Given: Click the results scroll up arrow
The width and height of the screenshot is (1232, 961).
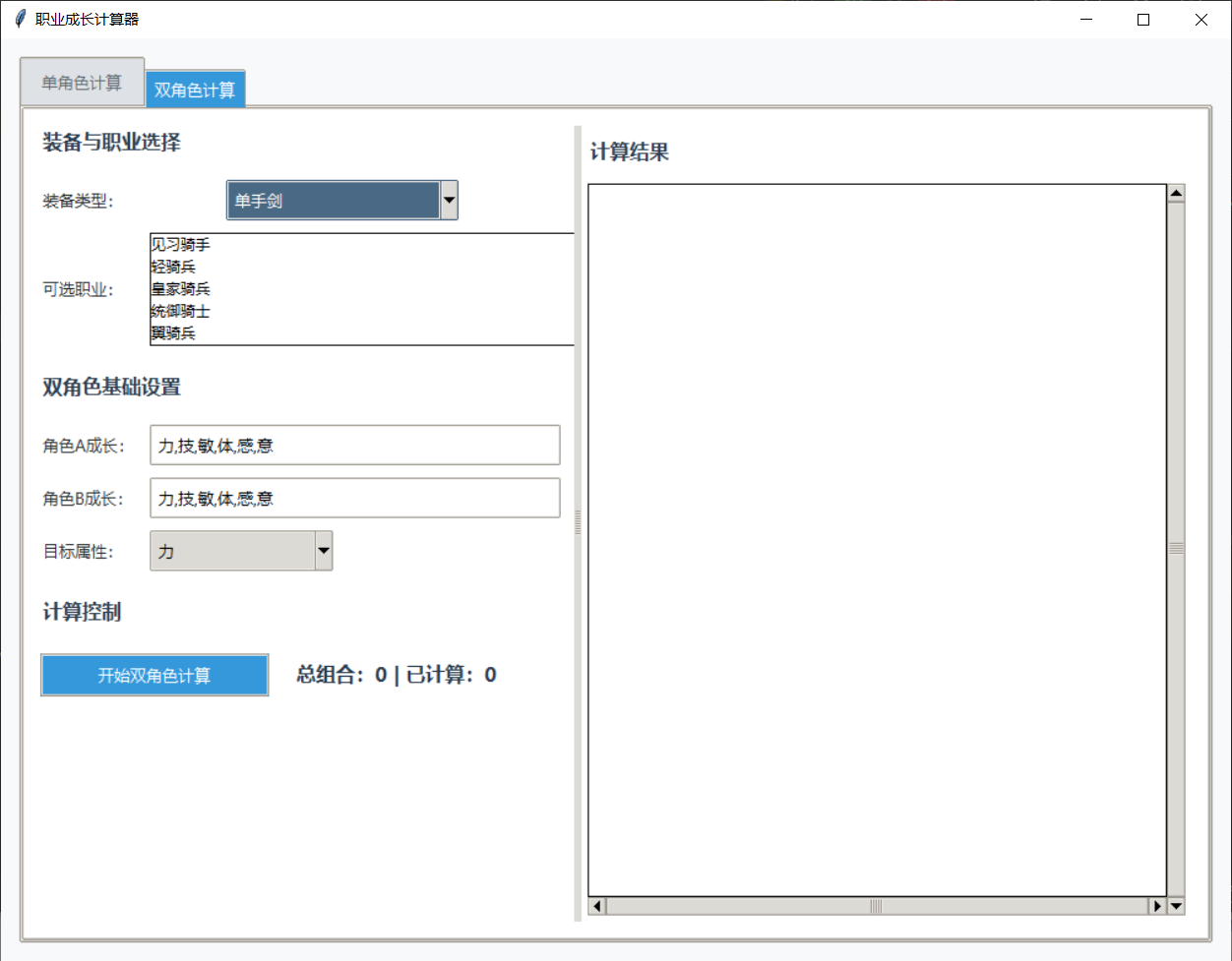Looking at the screenshot, I should (x=1176, y=193).
